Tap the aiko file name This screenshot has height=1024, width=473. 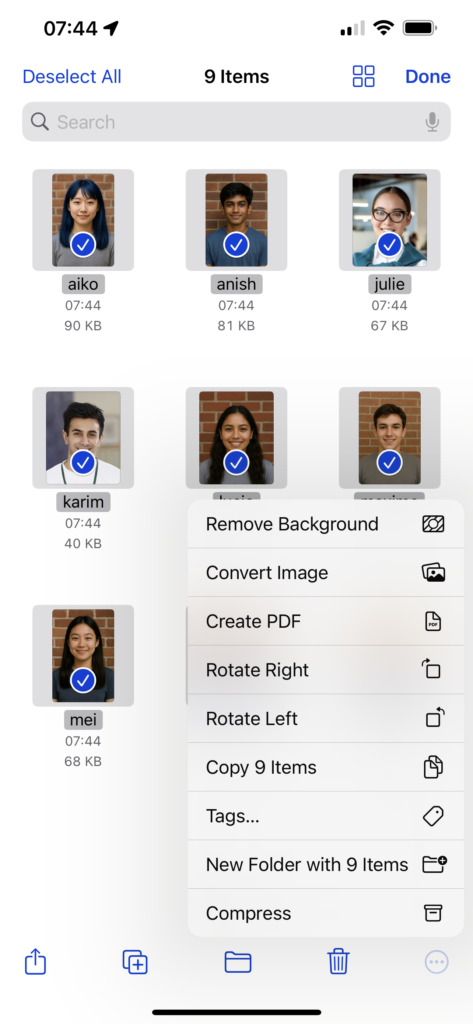pyautogui.click(x=84, y=284)
